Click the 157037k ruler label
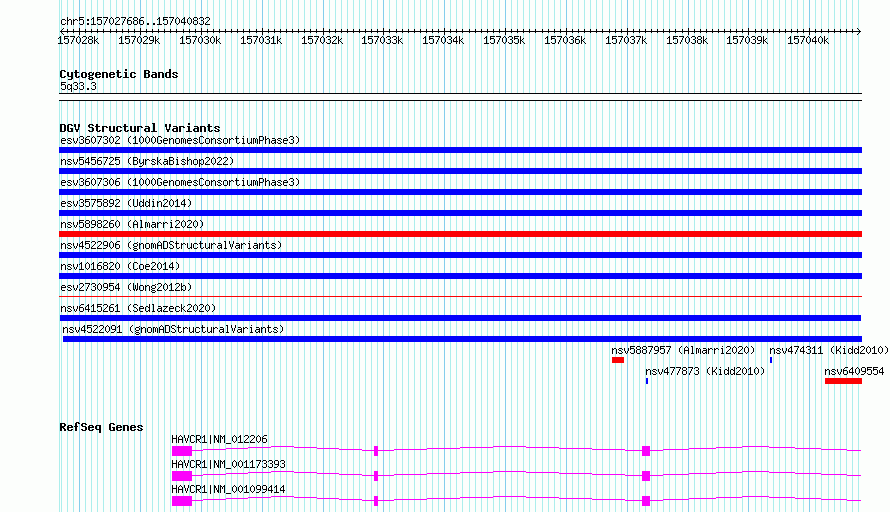Image resolution: width=890 pixels, height=512 pixels. pyautogui.click(x=626, y=40)
